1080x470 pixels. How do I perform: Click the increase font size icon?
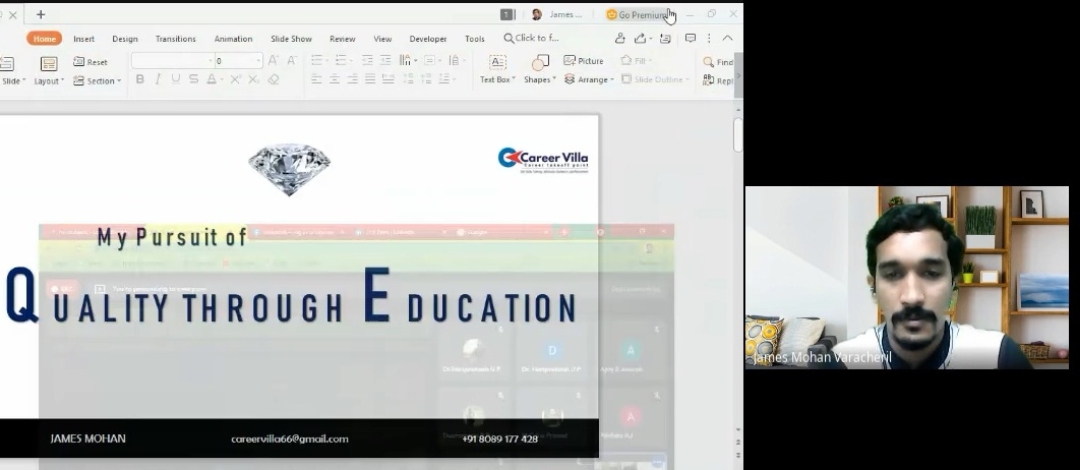(x=273, y=61)
